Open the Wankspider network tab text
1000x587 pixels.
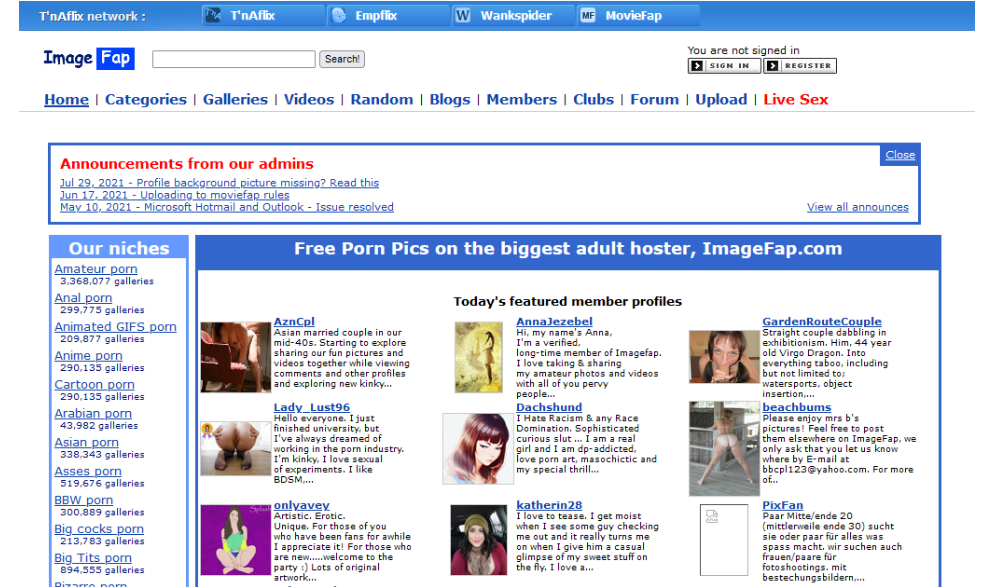516,15
